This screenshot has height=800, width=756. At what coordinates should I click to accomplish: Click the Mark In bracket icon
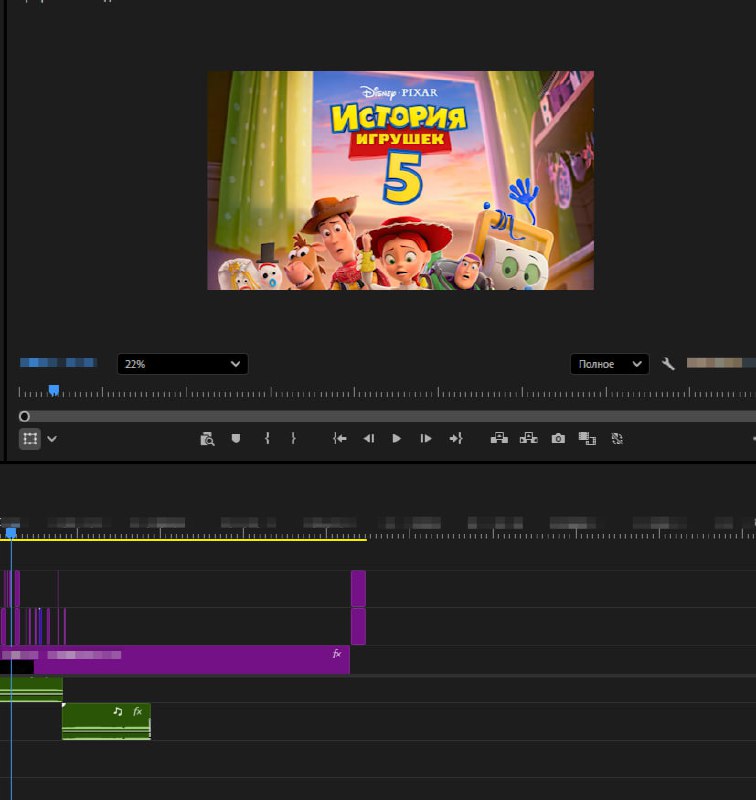(267, 438)
